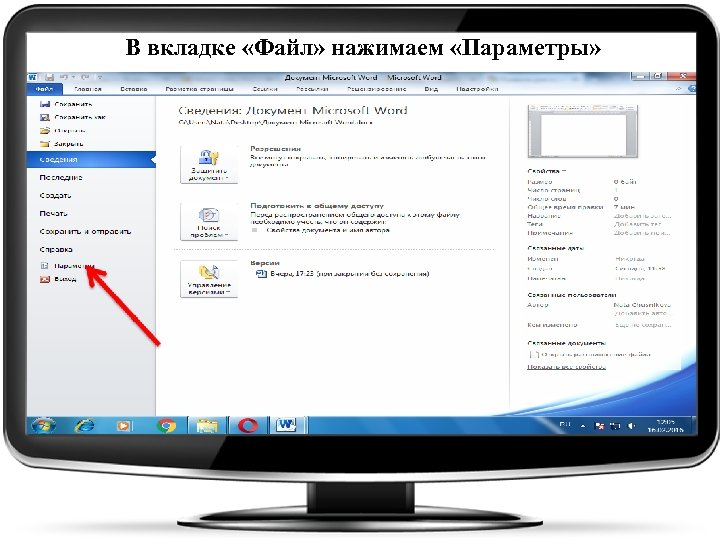Open Windows Media Player from the taskbar
The height and width of the screenshot is (540, 720).
(124, 426)
